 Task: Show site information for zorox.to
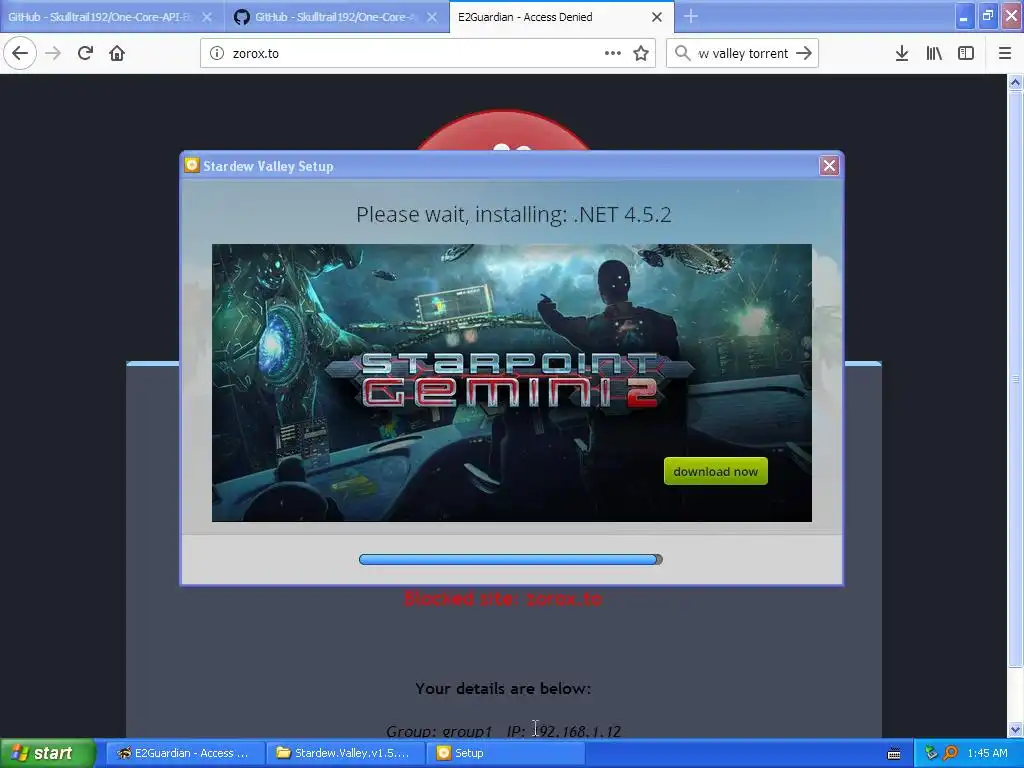pos(217,54)
